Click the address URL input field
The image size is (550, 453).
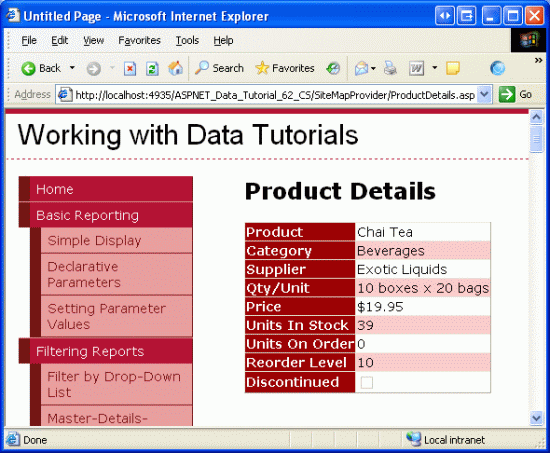pos(274,94)
